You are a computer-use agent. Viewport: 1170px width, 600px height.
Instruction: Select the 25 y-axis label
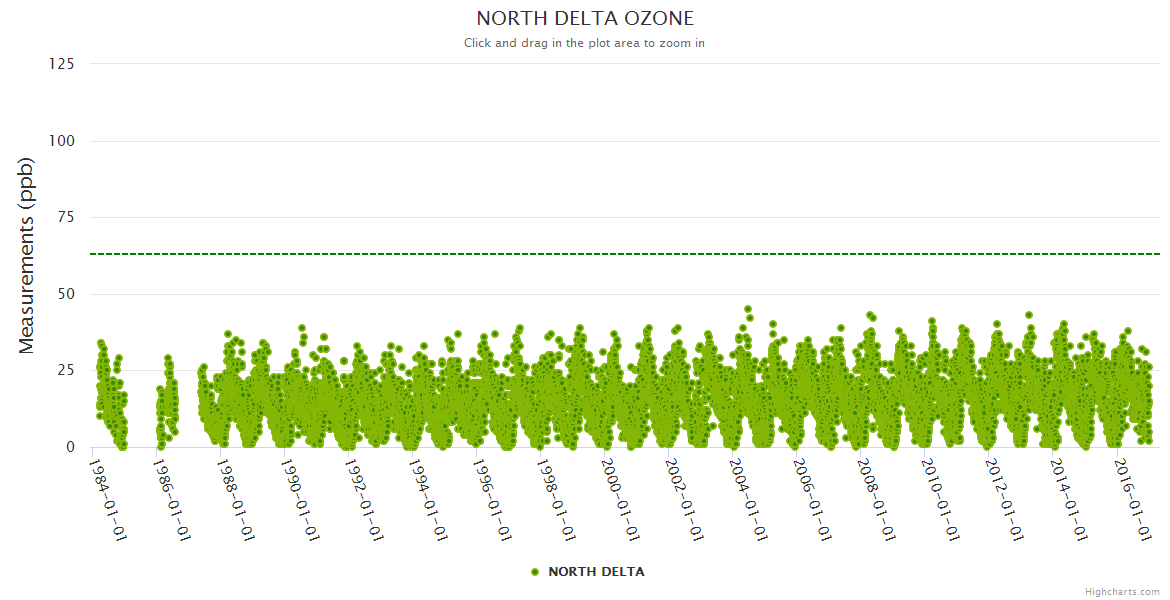point(65,371)
